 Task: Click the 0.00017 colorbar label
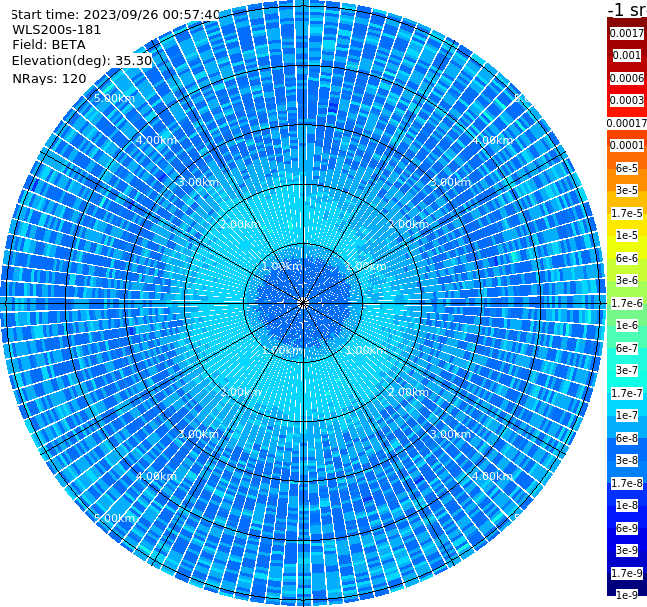[x=627, y=123]
